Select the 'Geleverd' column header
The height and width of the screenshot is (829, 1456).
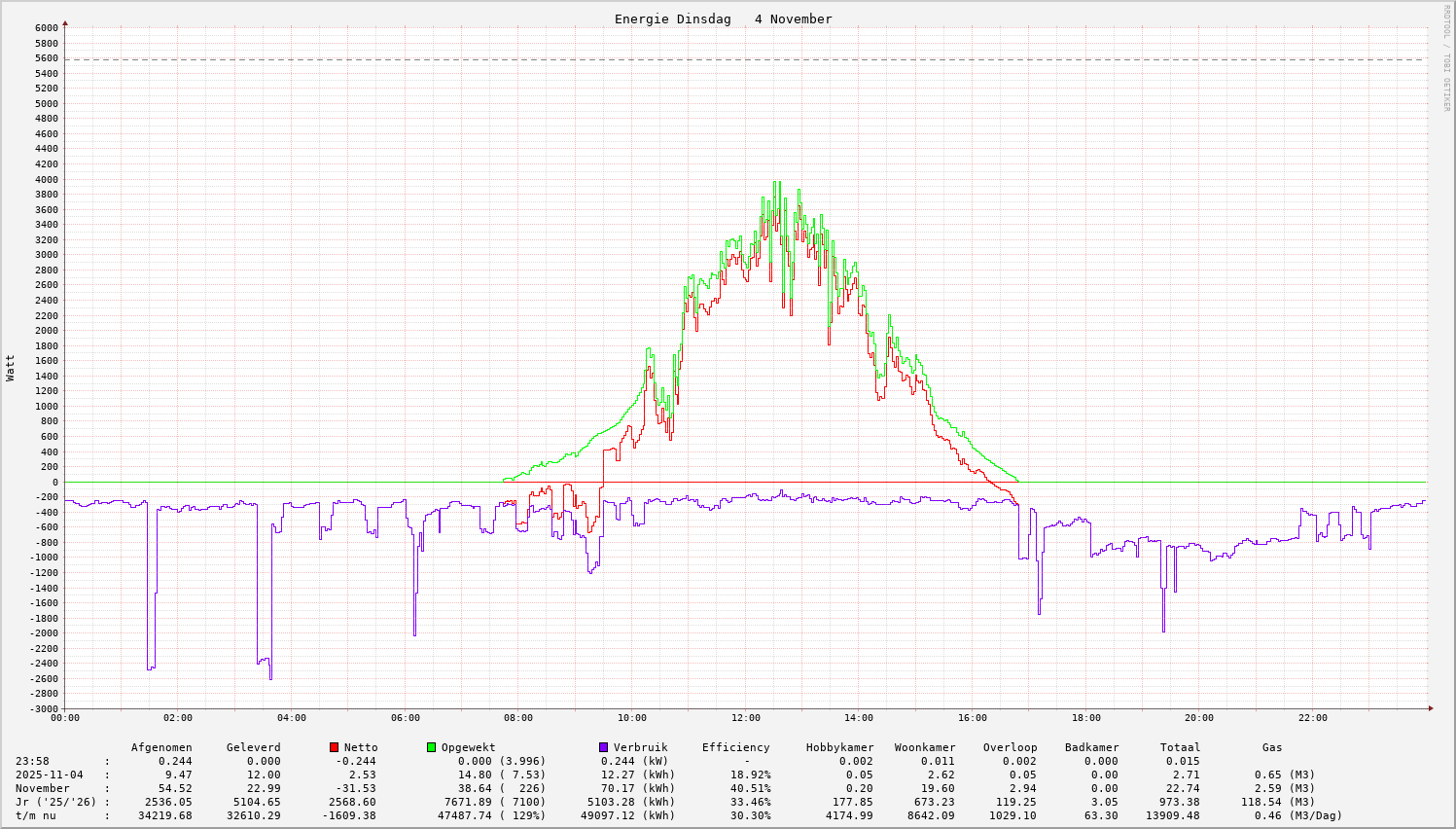253,747
